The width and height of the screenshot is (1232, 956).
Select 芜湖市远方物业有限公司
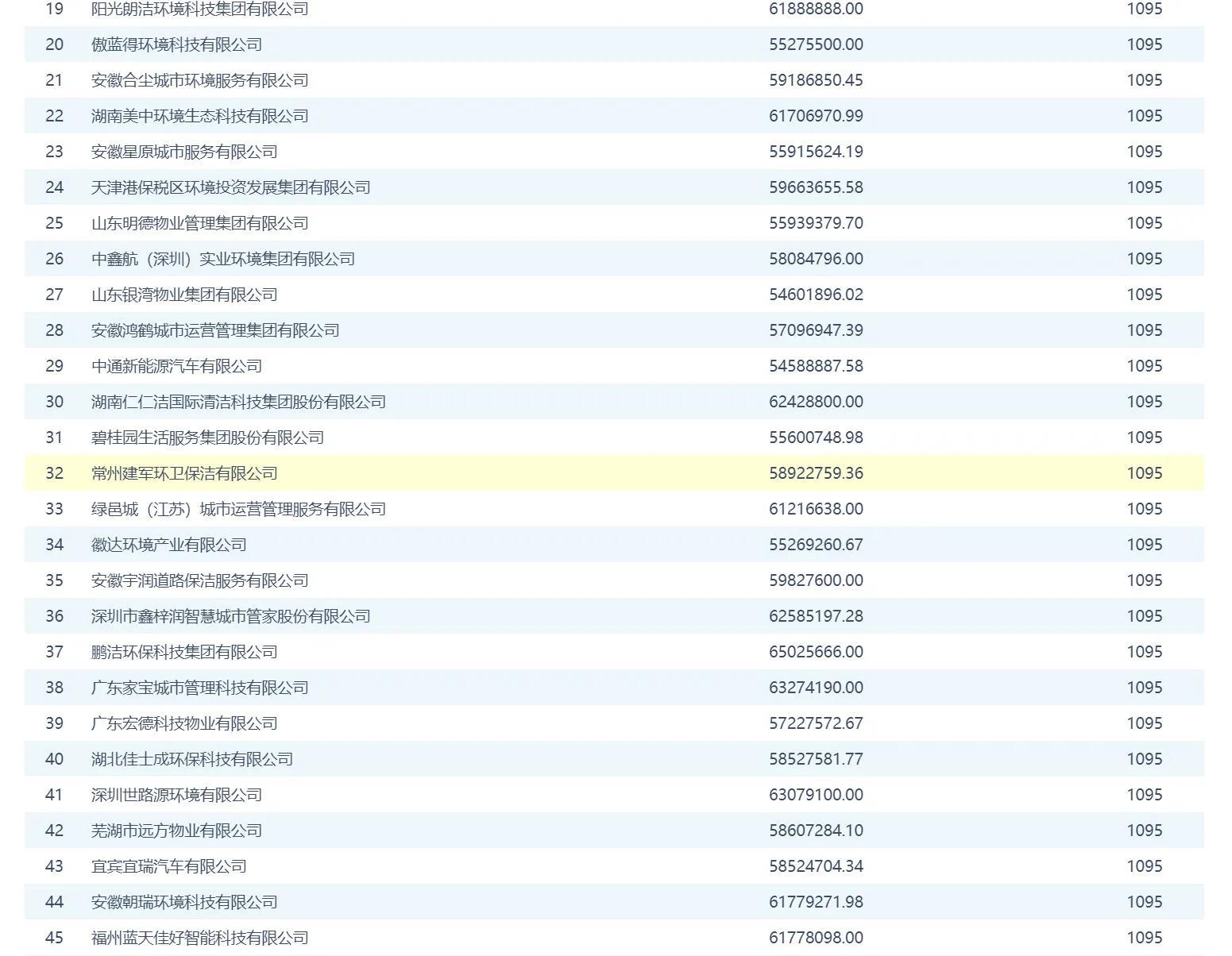point(176,831)
